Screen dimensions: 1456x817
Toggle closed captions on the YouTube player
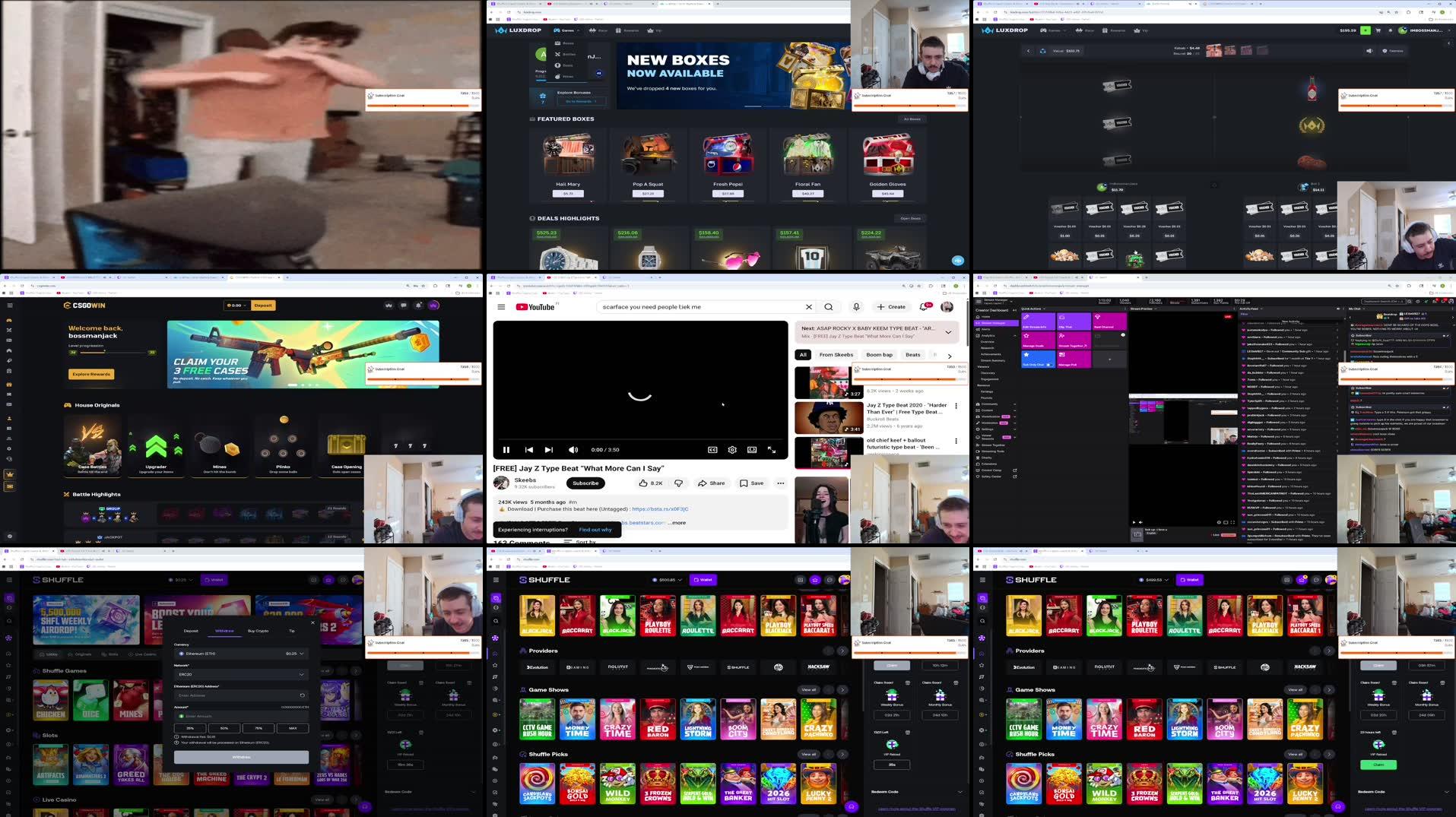point(712,450)
